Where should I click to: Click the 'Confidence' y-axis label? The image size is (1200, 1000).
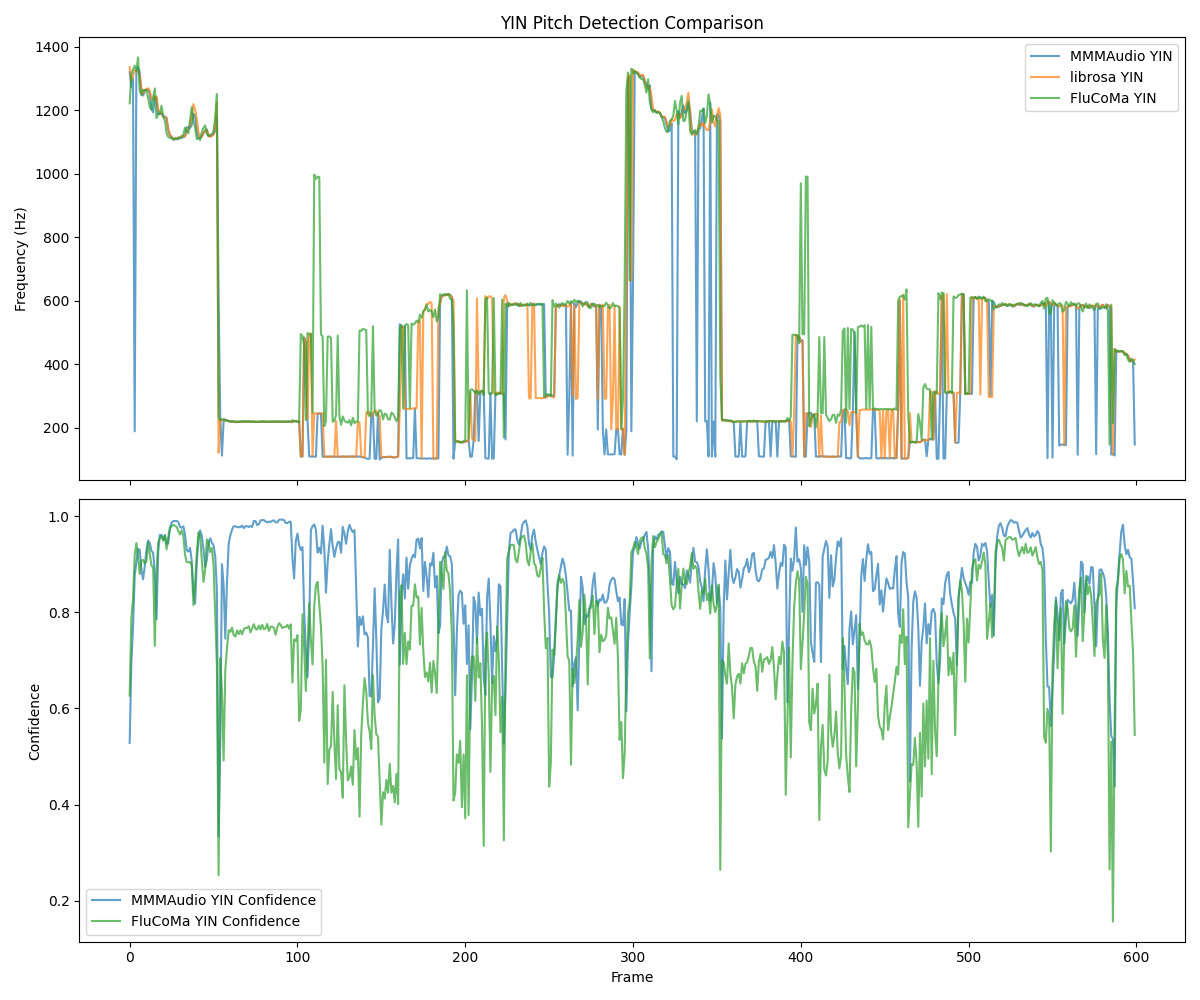point(35,722)
